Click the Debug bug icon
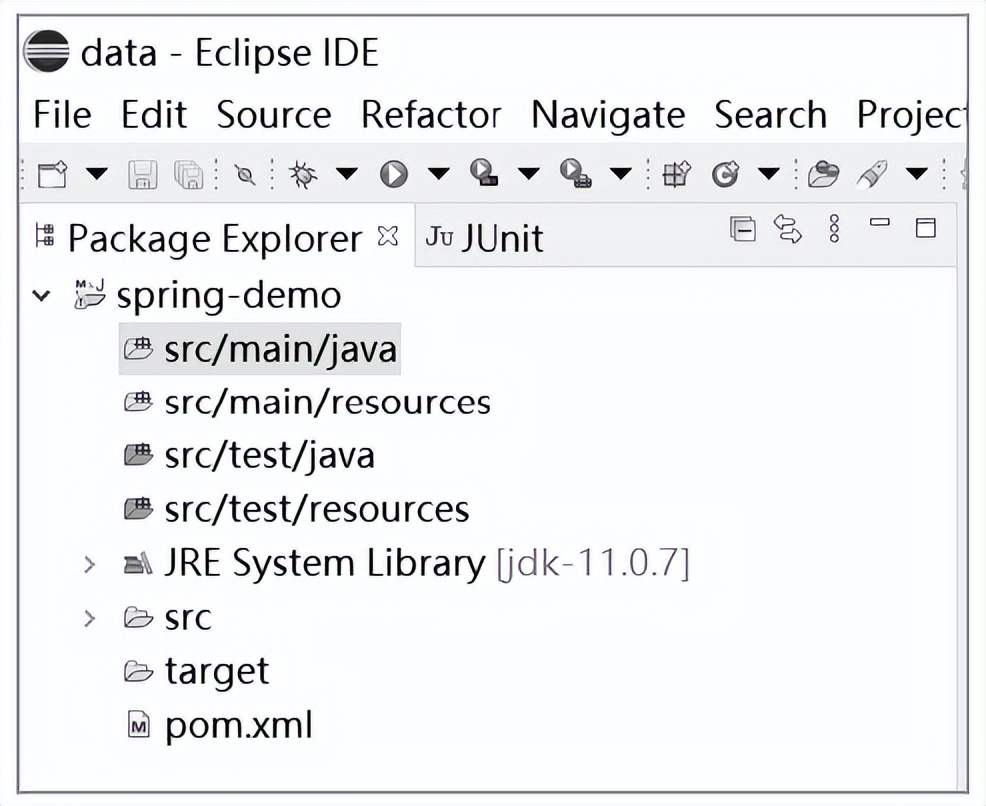 303,174
